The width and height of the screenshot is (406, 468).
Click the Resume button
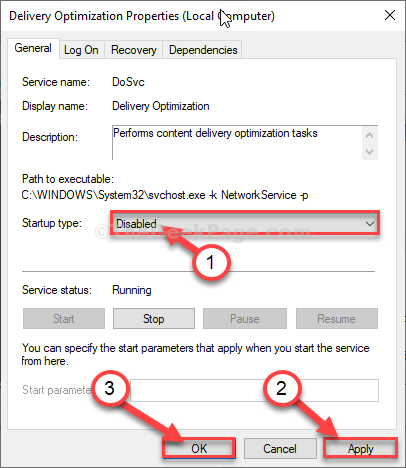pos(337,319)
